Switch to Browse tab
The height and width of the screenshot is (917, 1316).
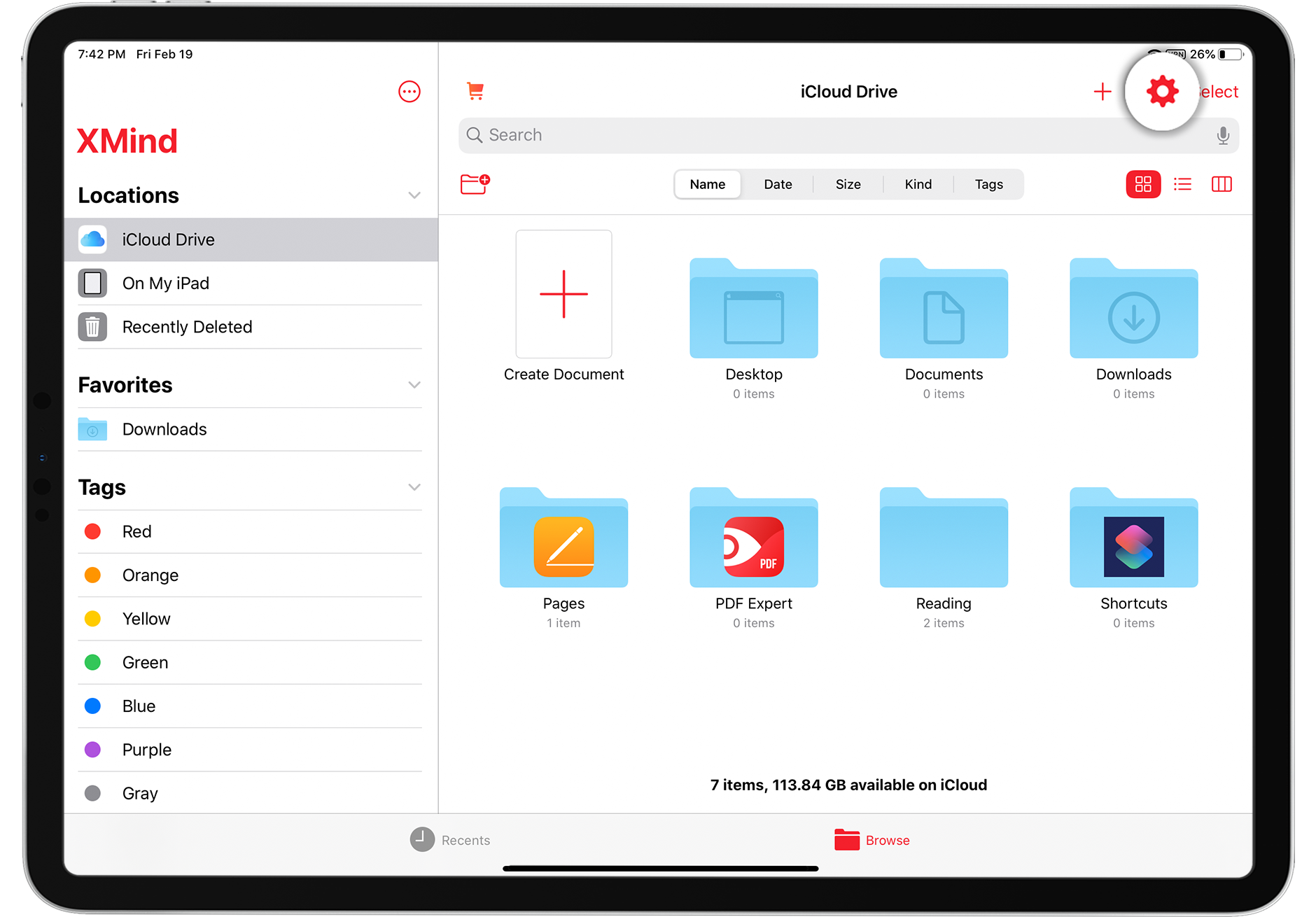pyautogui.click(x=871, y=839)
